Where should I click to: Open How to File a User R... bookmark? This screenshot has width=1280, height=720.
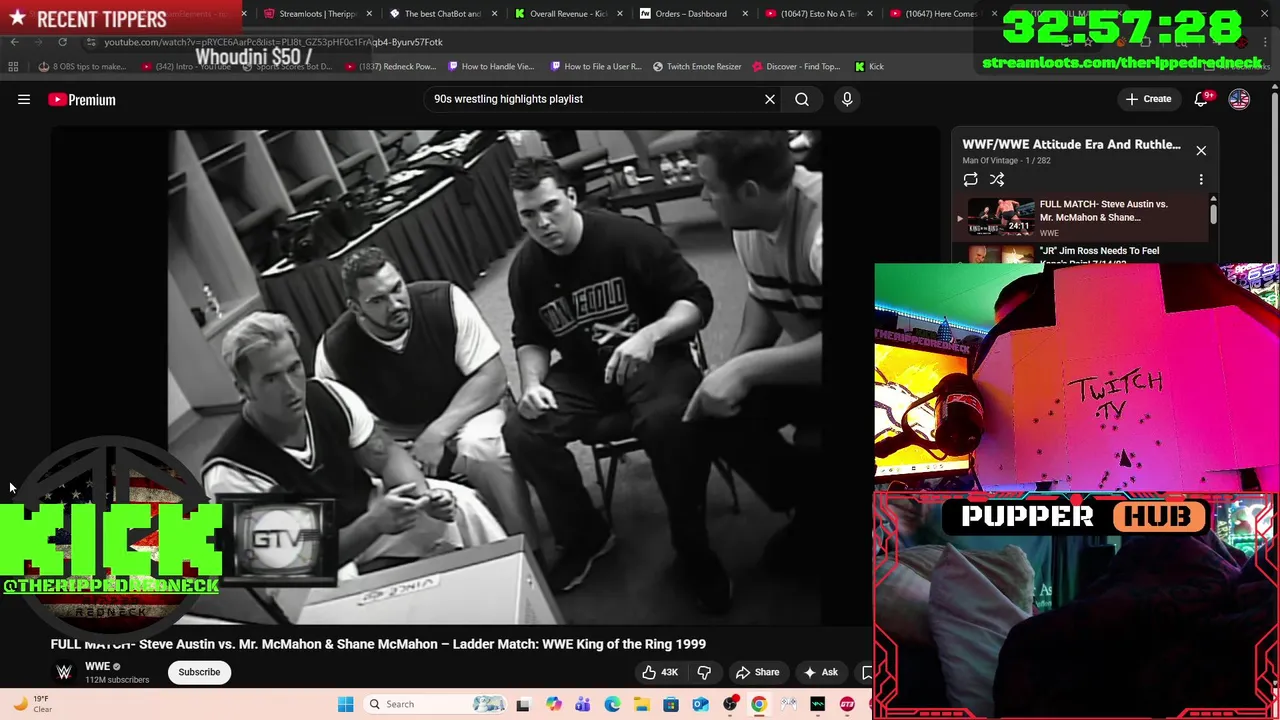coord(596,66)
